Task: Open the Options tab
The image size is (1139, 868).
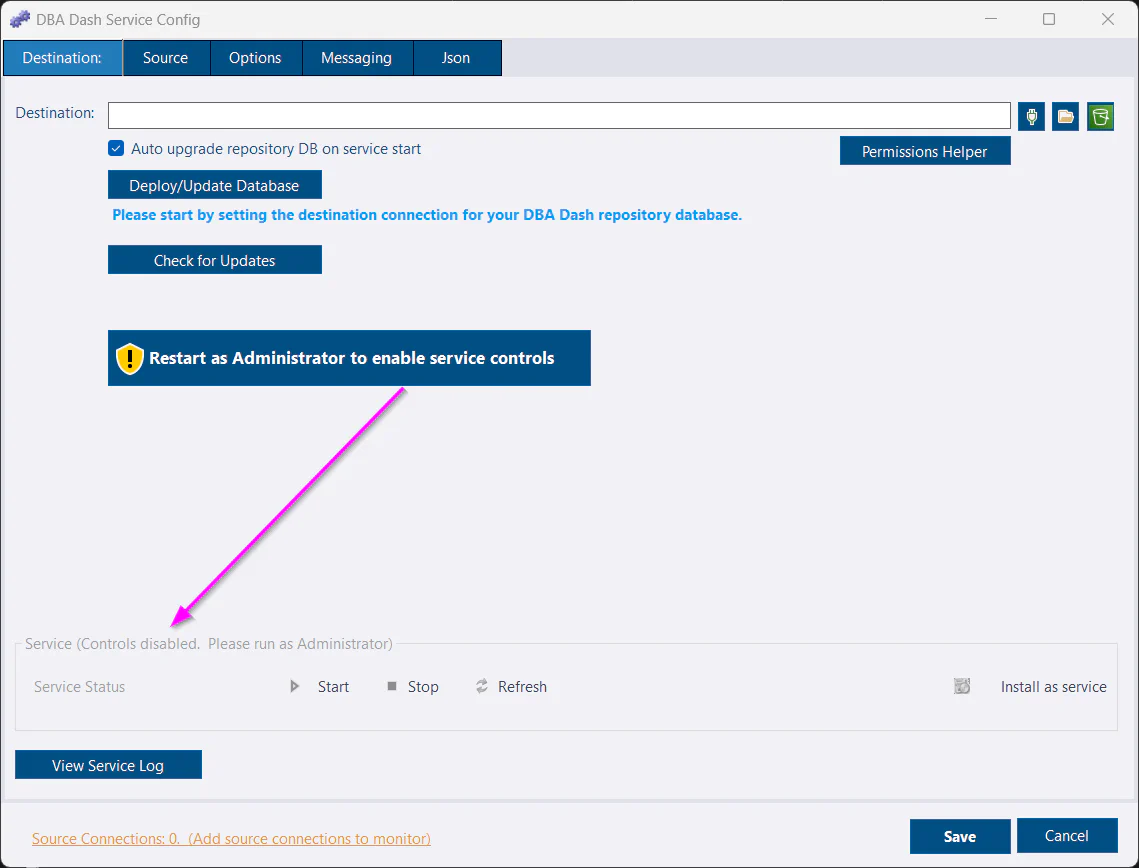Action: (255, 57)
